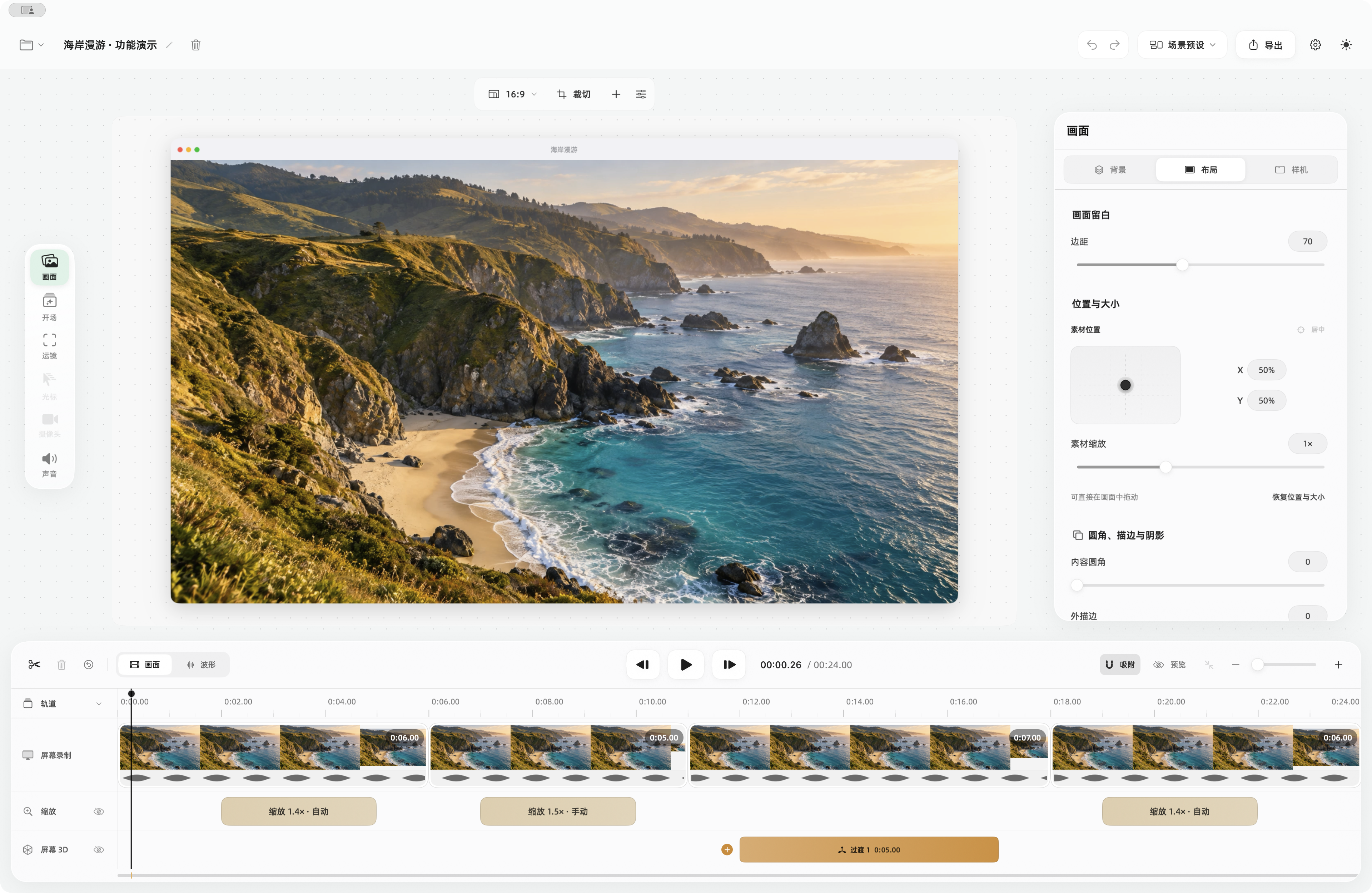
Task: Click the 边距 slider handle
Action: click(x=1182, y=265)
